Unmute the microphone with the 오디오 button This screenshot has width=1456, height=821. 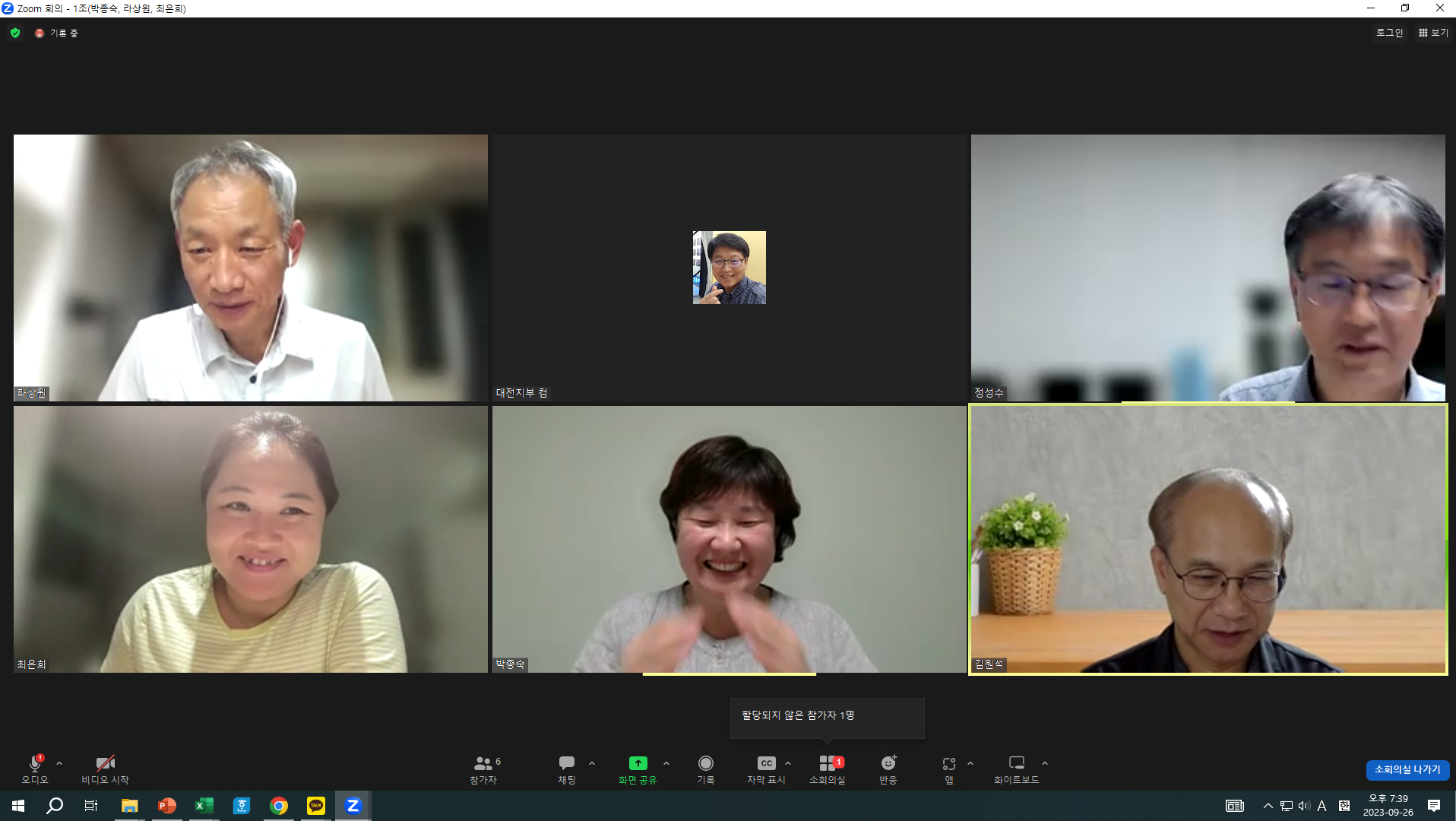point(35,769)
